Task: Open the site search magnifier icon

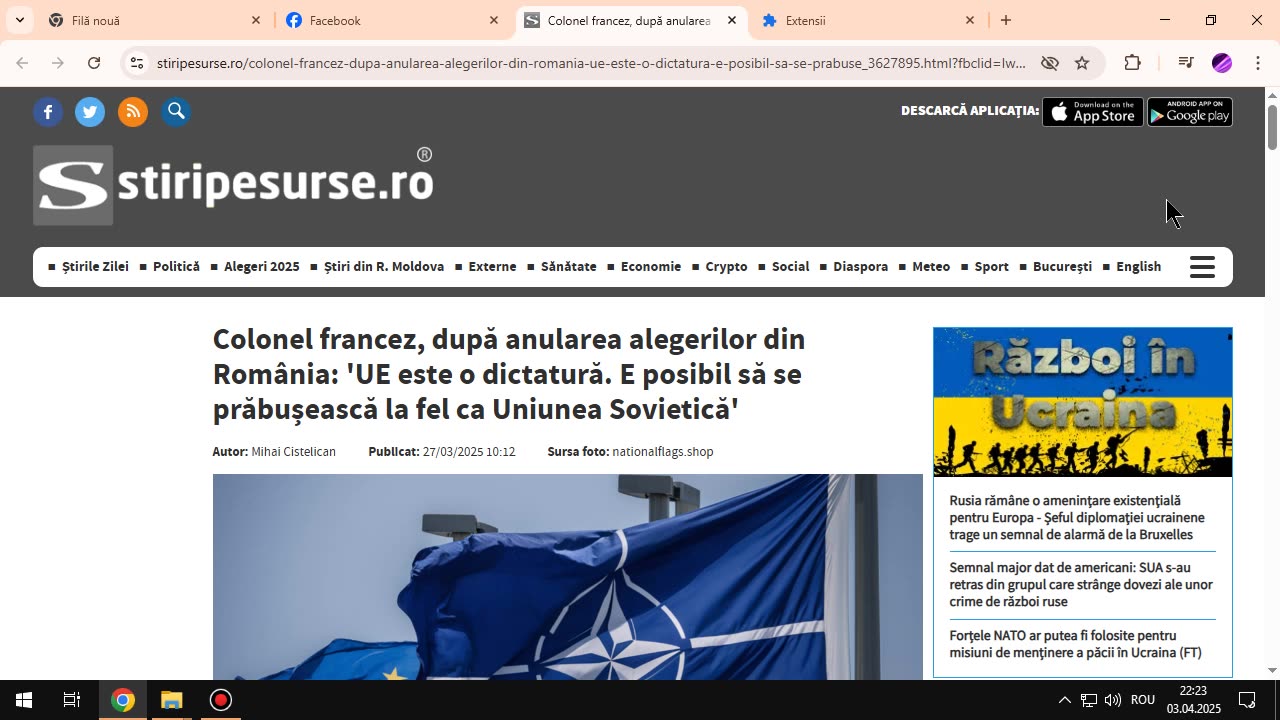Action: coord(176,112)
